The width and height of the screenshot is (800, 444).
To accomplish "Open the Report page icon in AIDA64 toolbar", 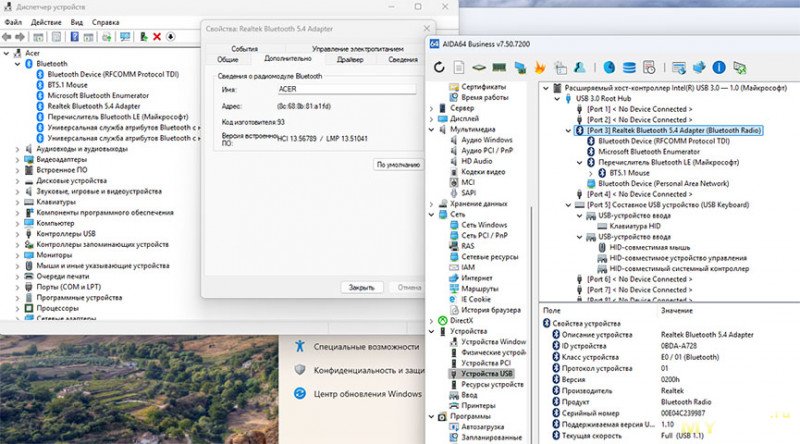I will pos(459,67).
